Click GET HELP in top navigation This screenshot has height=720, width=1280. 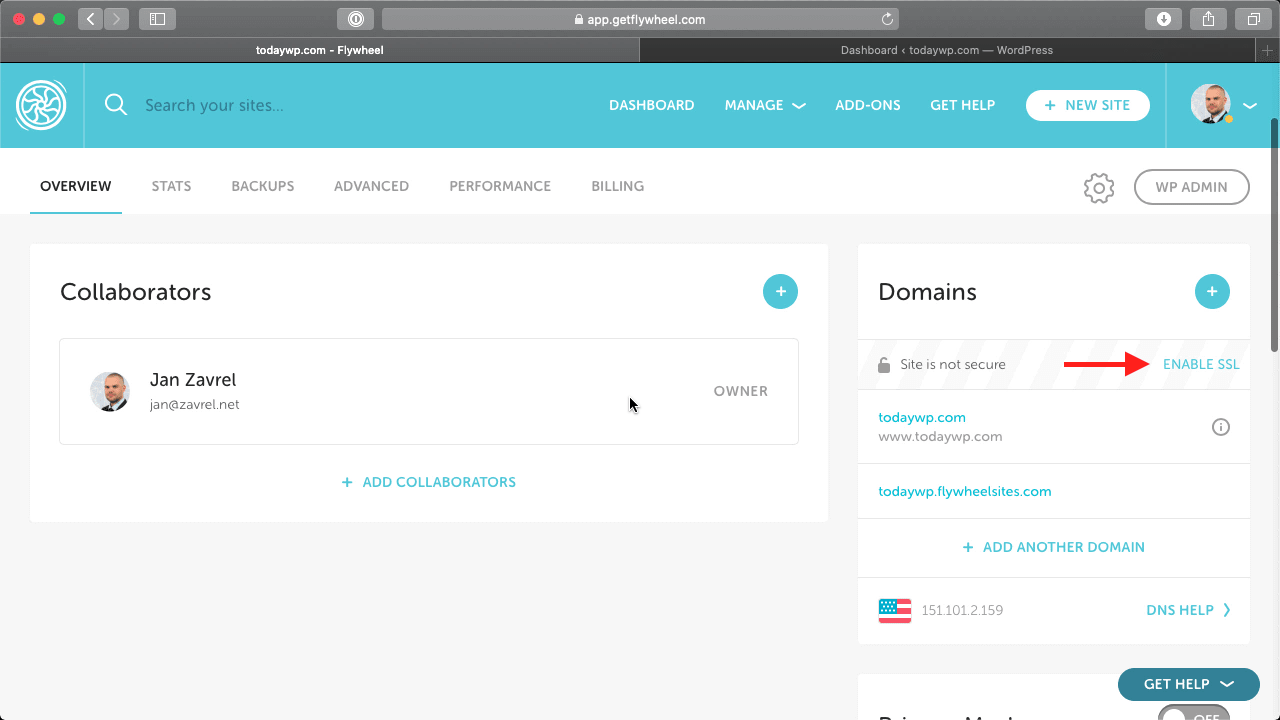point(962,105)
